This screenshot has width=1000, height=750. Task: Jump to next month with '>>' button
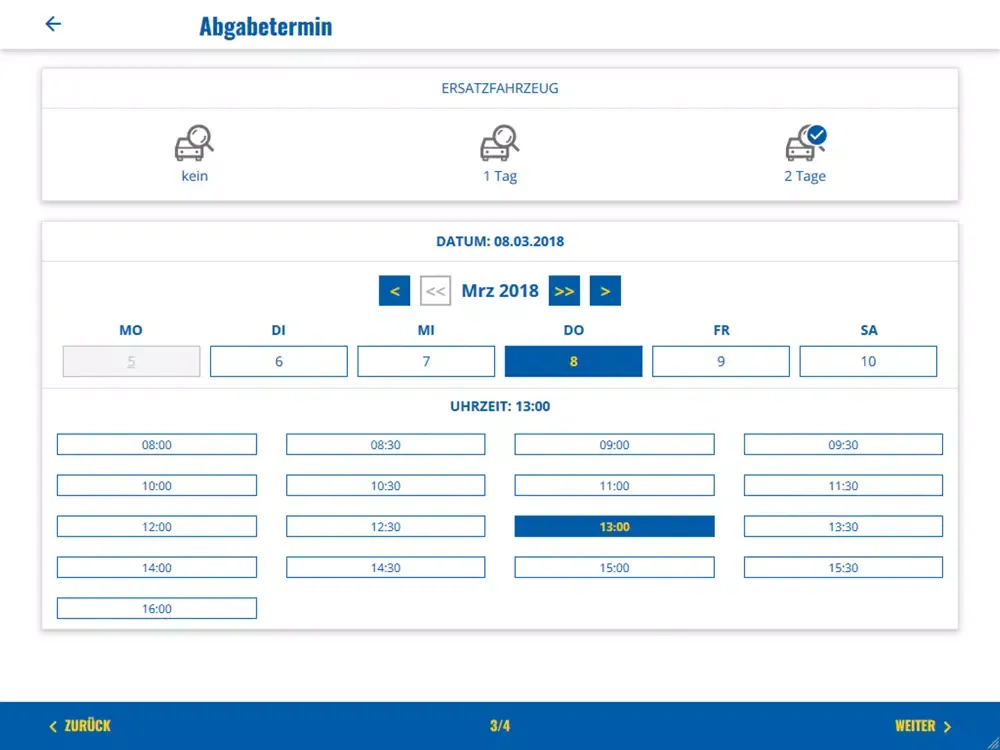click(x=564, y=291)
